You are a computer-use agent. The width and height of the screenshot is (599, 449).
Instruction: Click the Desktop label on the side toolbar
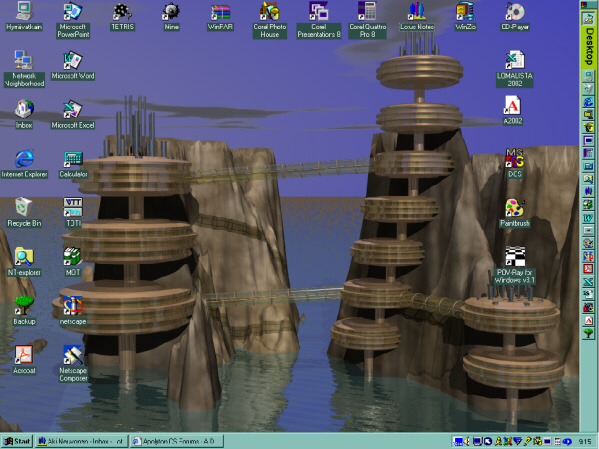coord(589,46)
